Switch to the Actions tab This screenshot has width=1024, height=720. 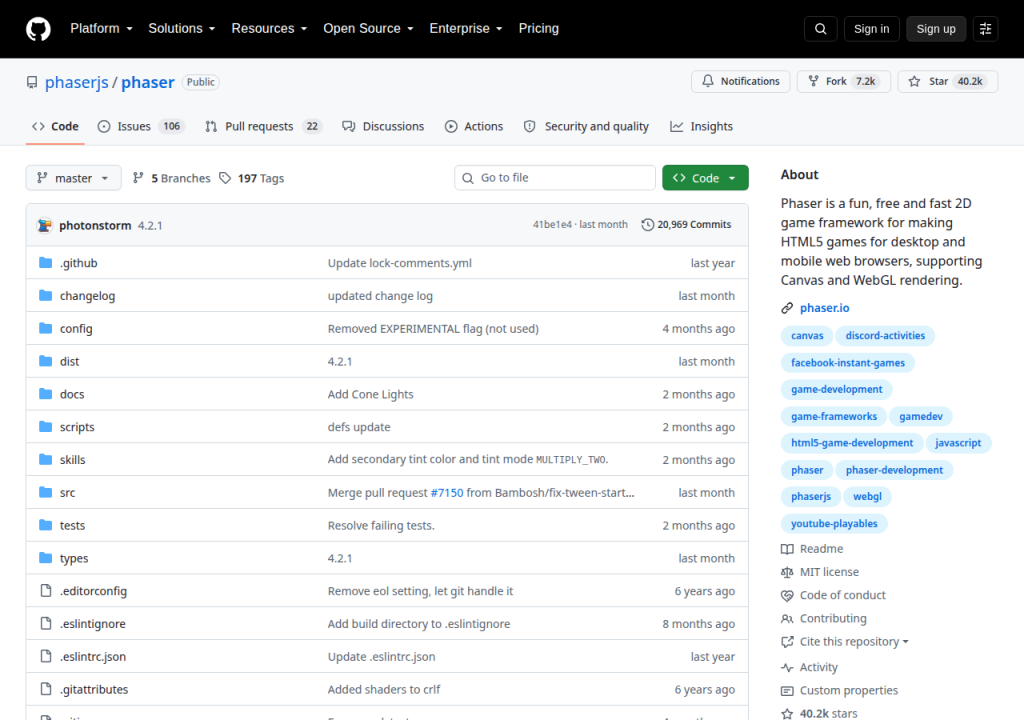pos(474,126)
